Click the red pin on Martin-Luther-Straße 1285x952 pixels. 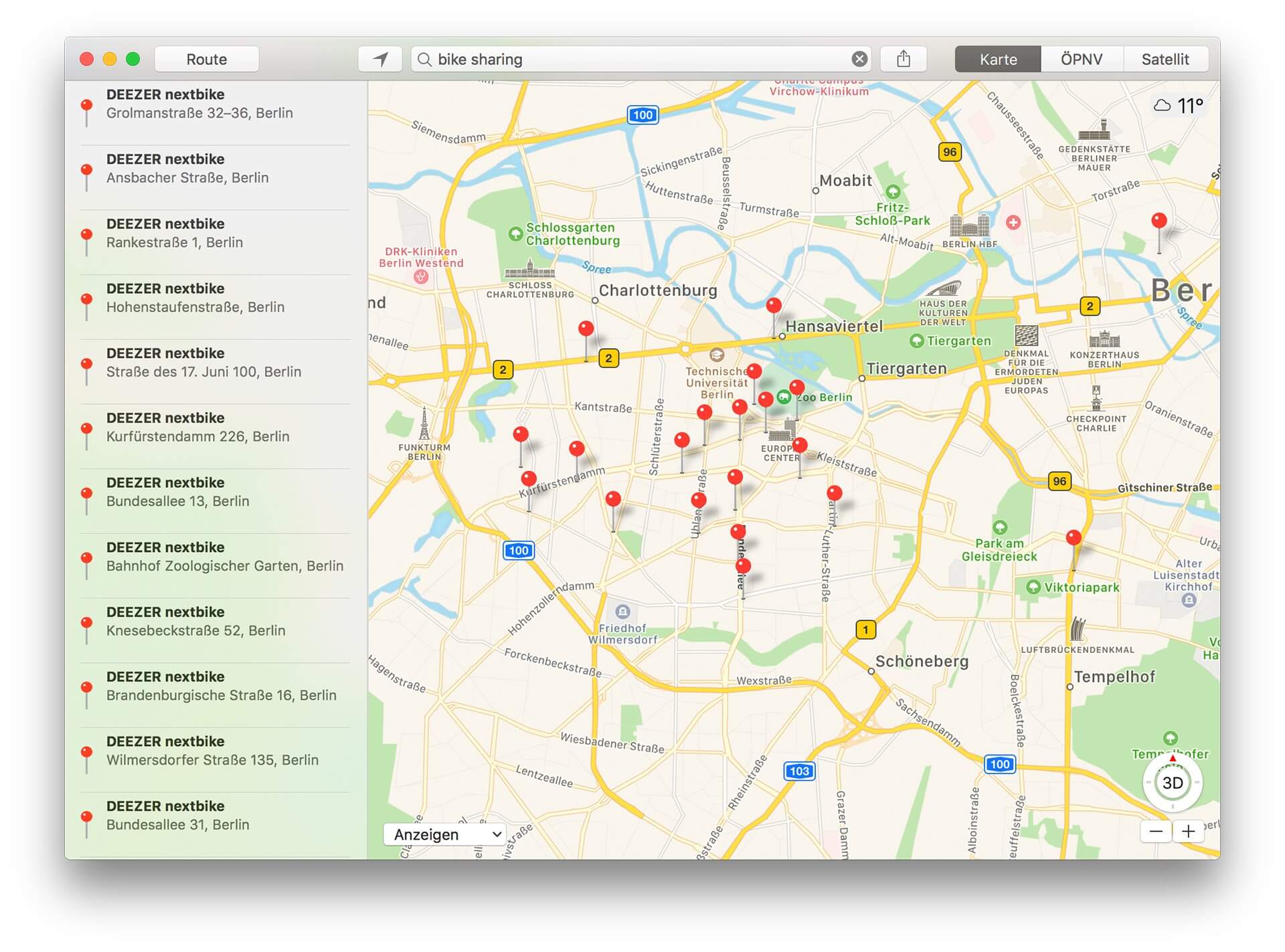[x=834, y=494]
